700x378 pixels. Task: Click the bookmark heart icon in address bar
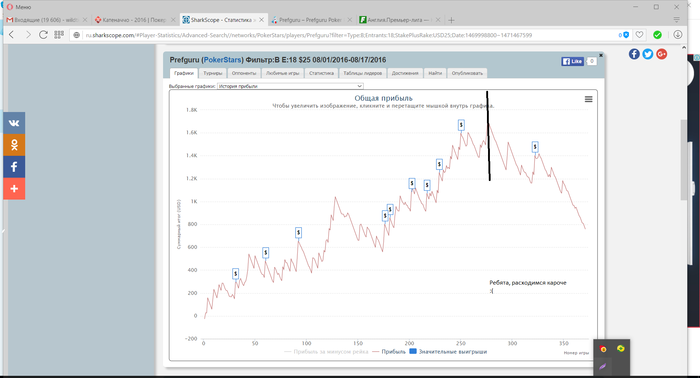[639, 35]
